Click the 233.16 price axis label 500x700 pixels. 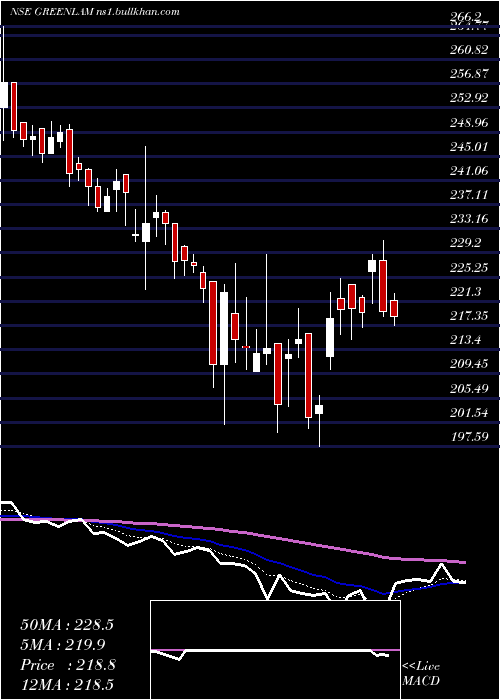(468, 219)
